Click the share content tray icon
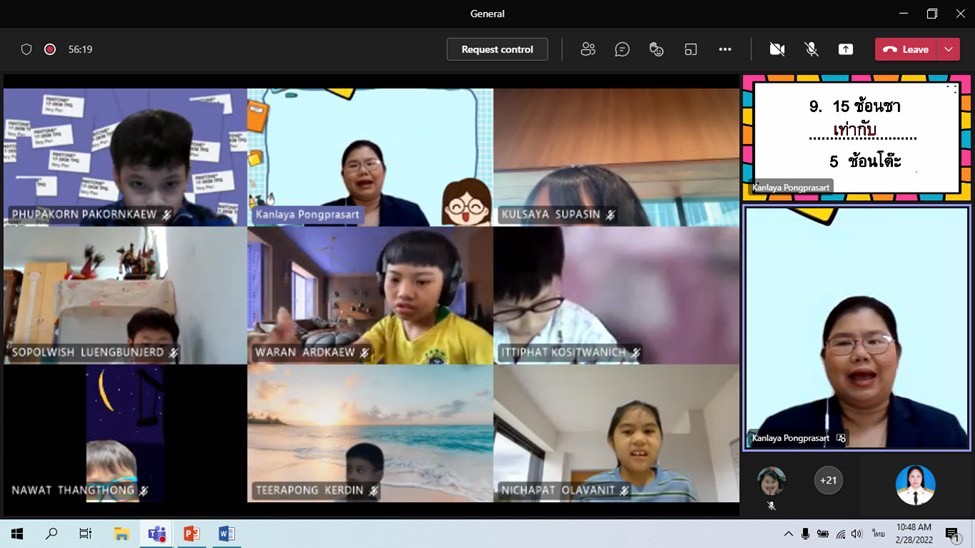The width and height of the screenshot is (975, 548). pyautogui.click(x=846, y=49)
